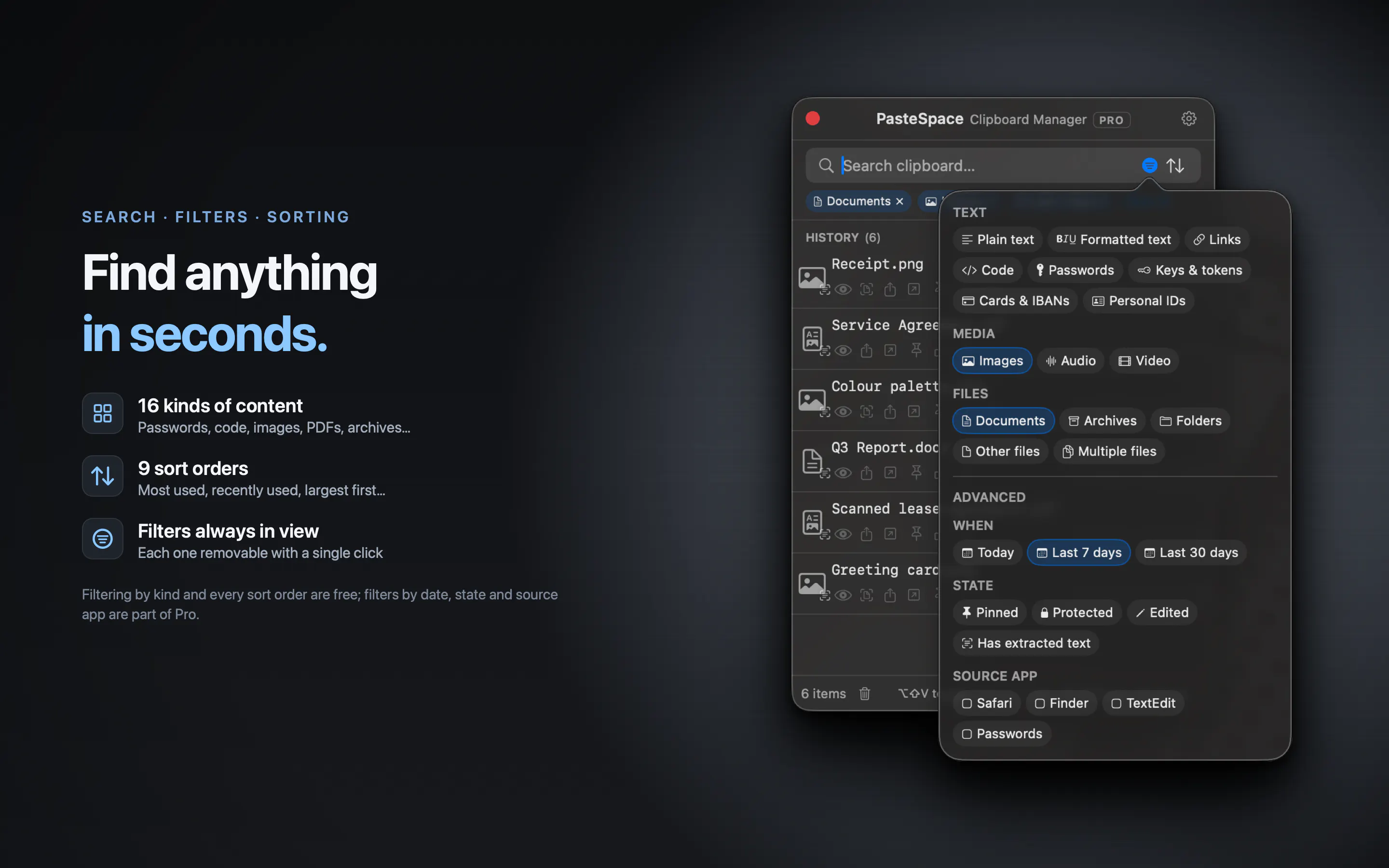
Task: Share the Colour palette item
Action: (x=890, y=412)
